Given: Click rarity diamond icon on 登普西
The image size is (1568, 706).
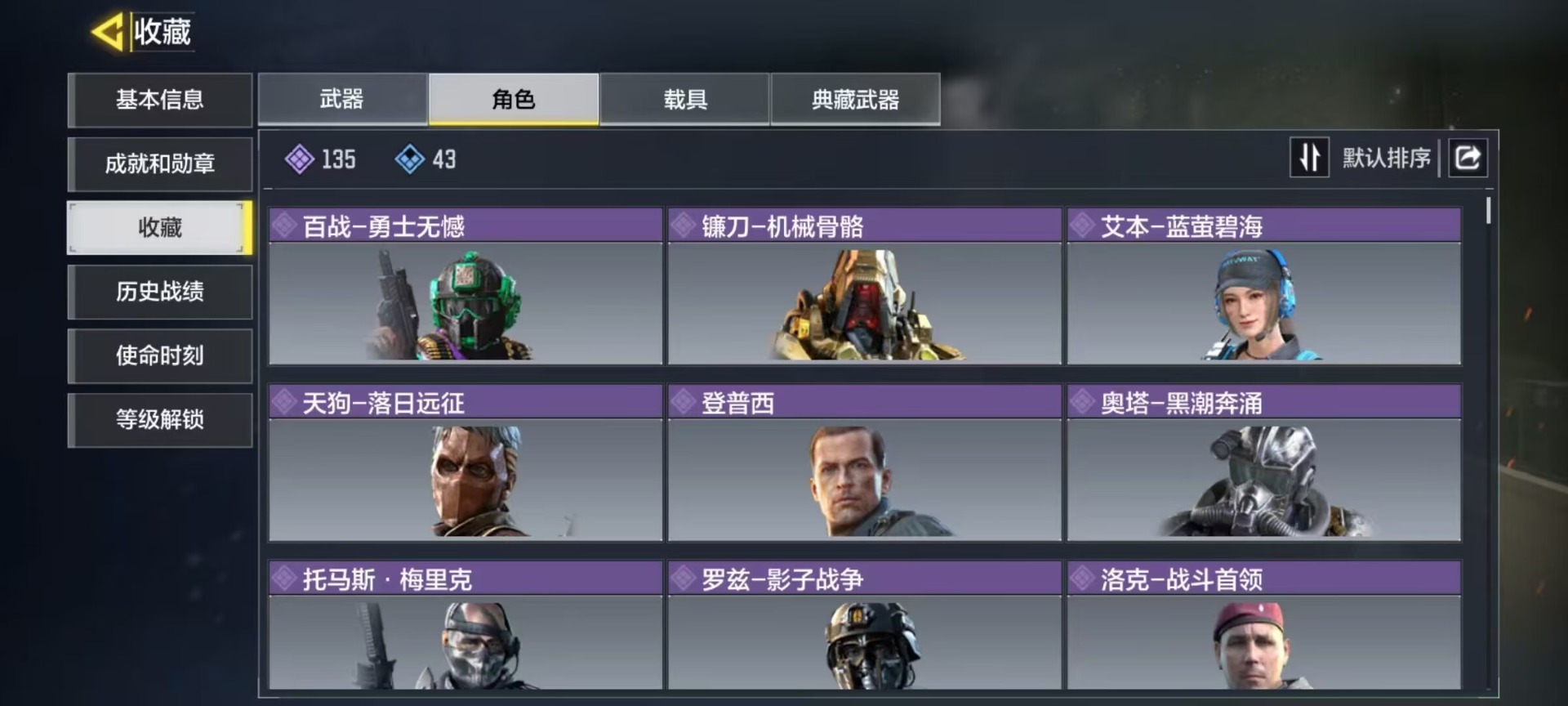Looking at the screenshot, I should coord(683,402).
